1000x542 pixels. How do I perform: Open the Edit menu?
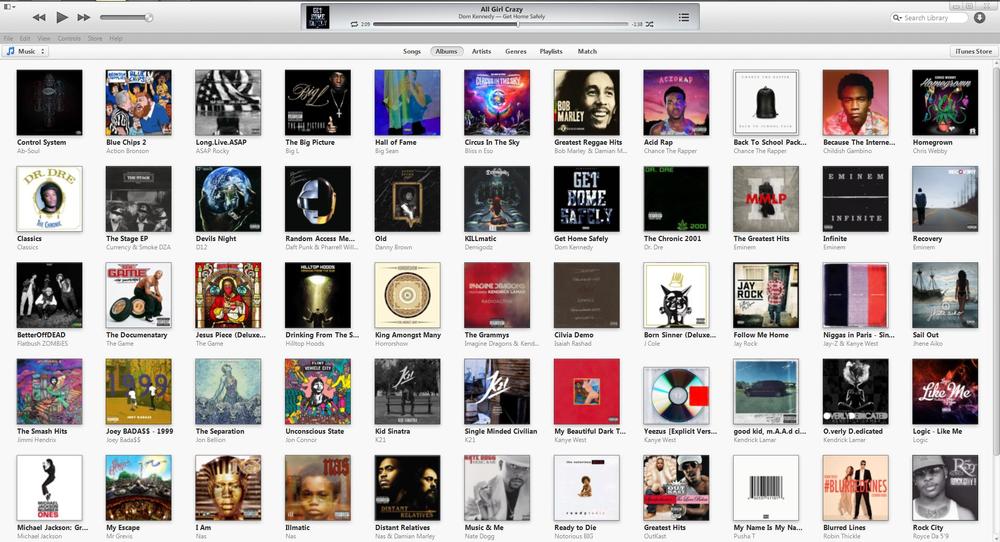(x=25, y=38)
